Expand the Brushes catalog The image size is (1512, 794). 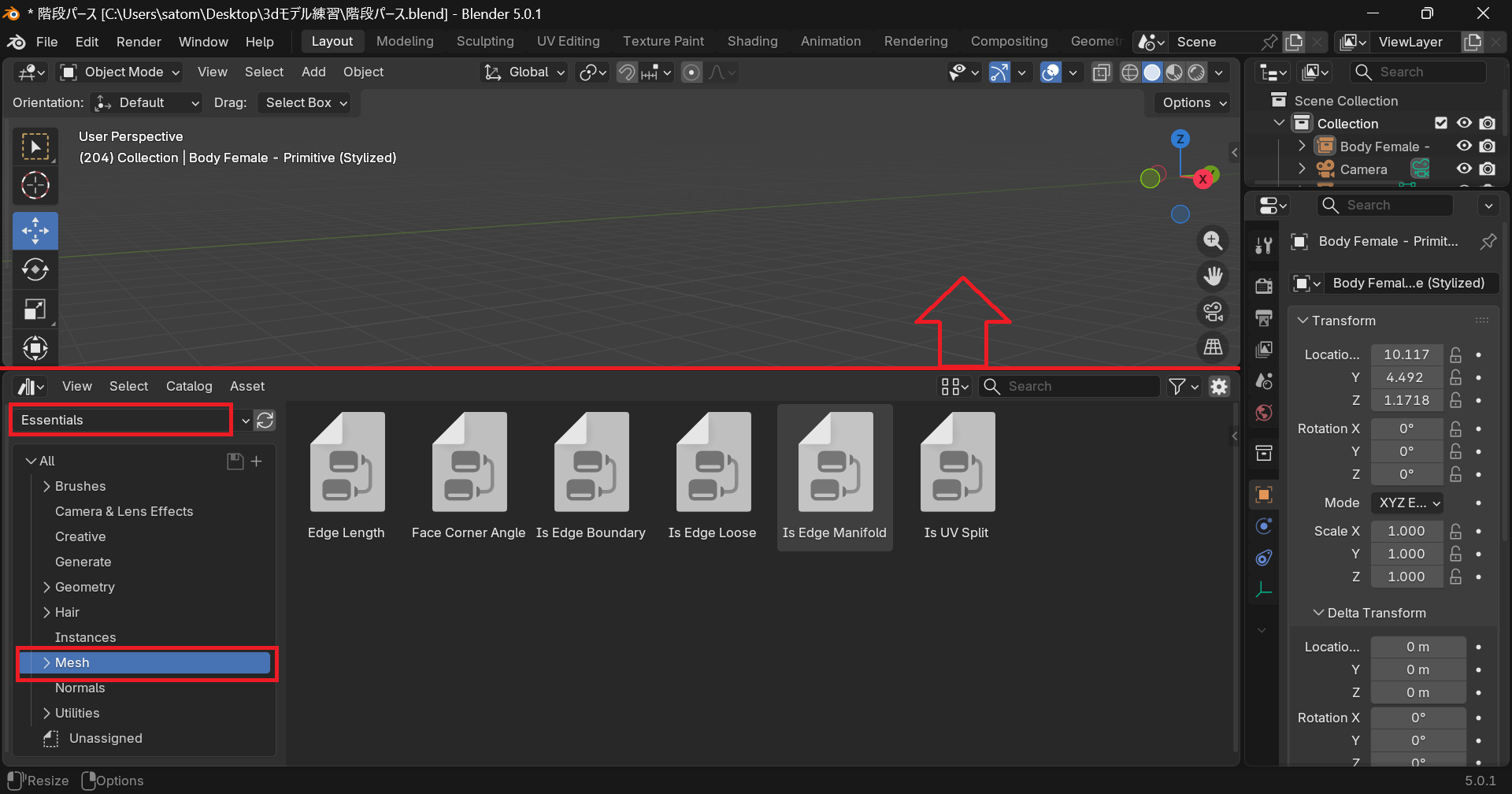pyautogui.click(x=47, y=487)
